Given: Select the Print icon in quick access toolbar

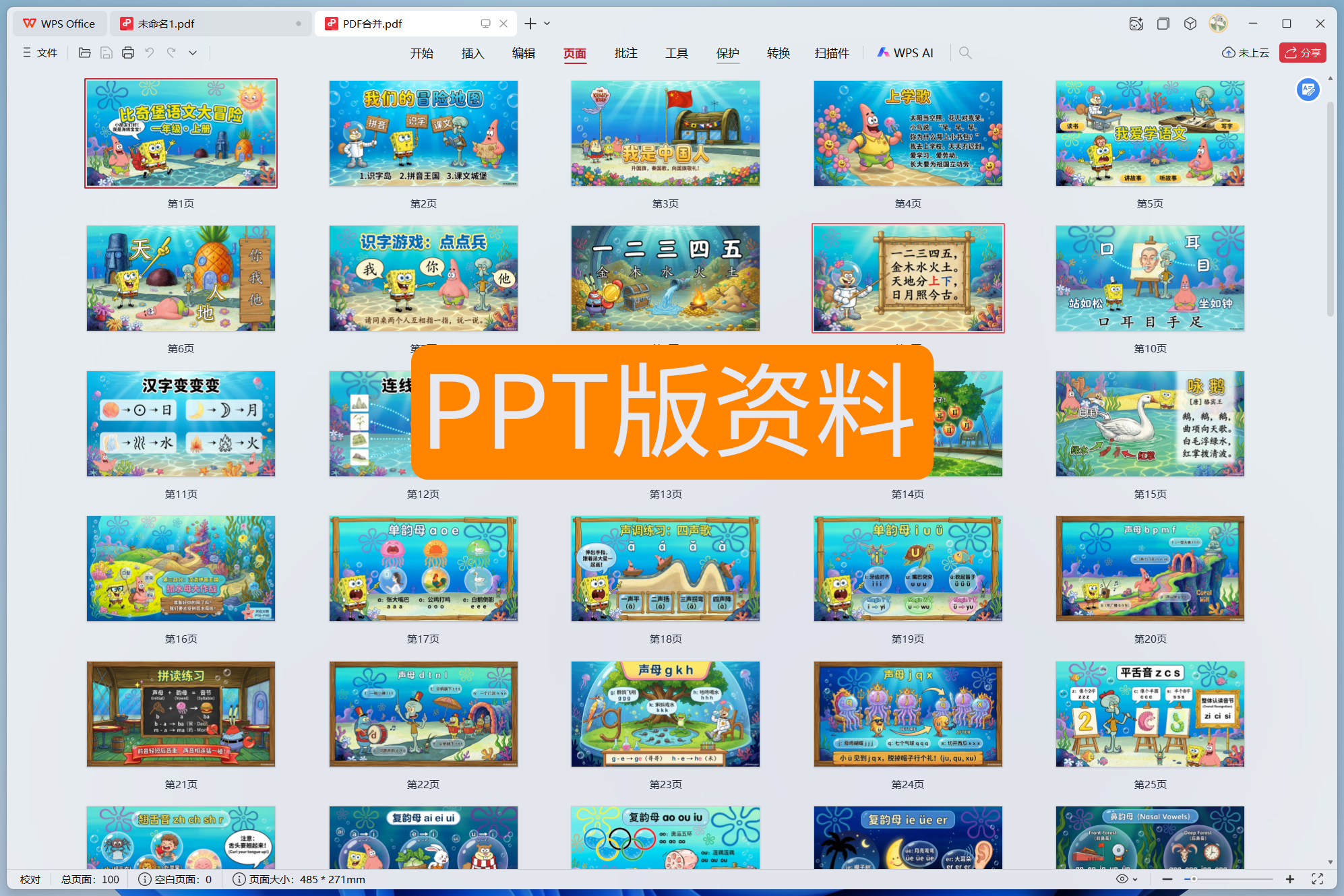Looking at the screenshot, I should click(128, 53).
